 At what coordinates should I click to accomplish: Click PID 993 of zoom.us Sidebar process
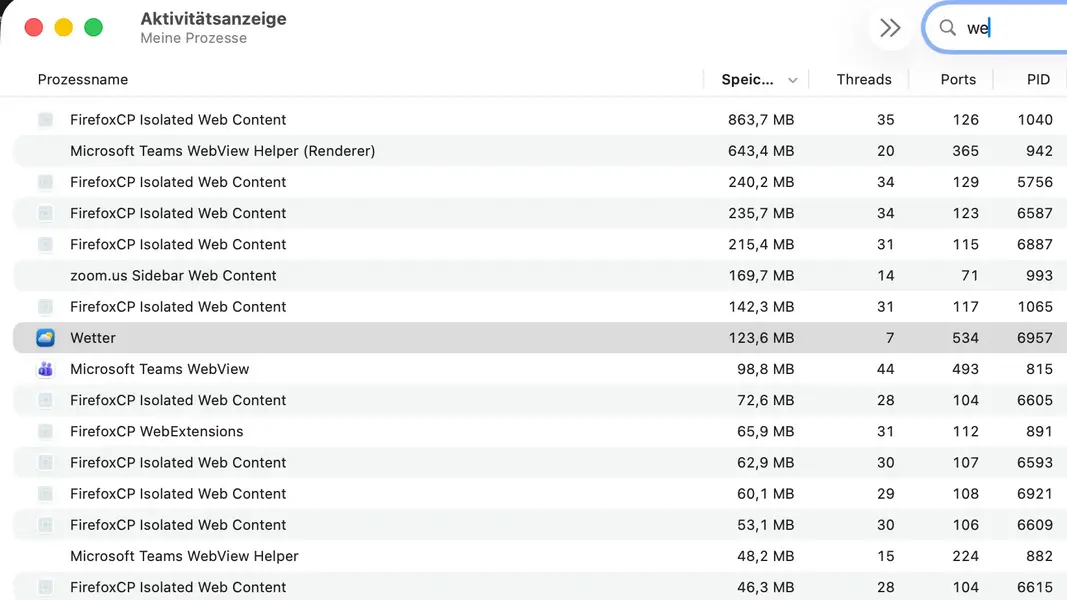point(1039,276)
